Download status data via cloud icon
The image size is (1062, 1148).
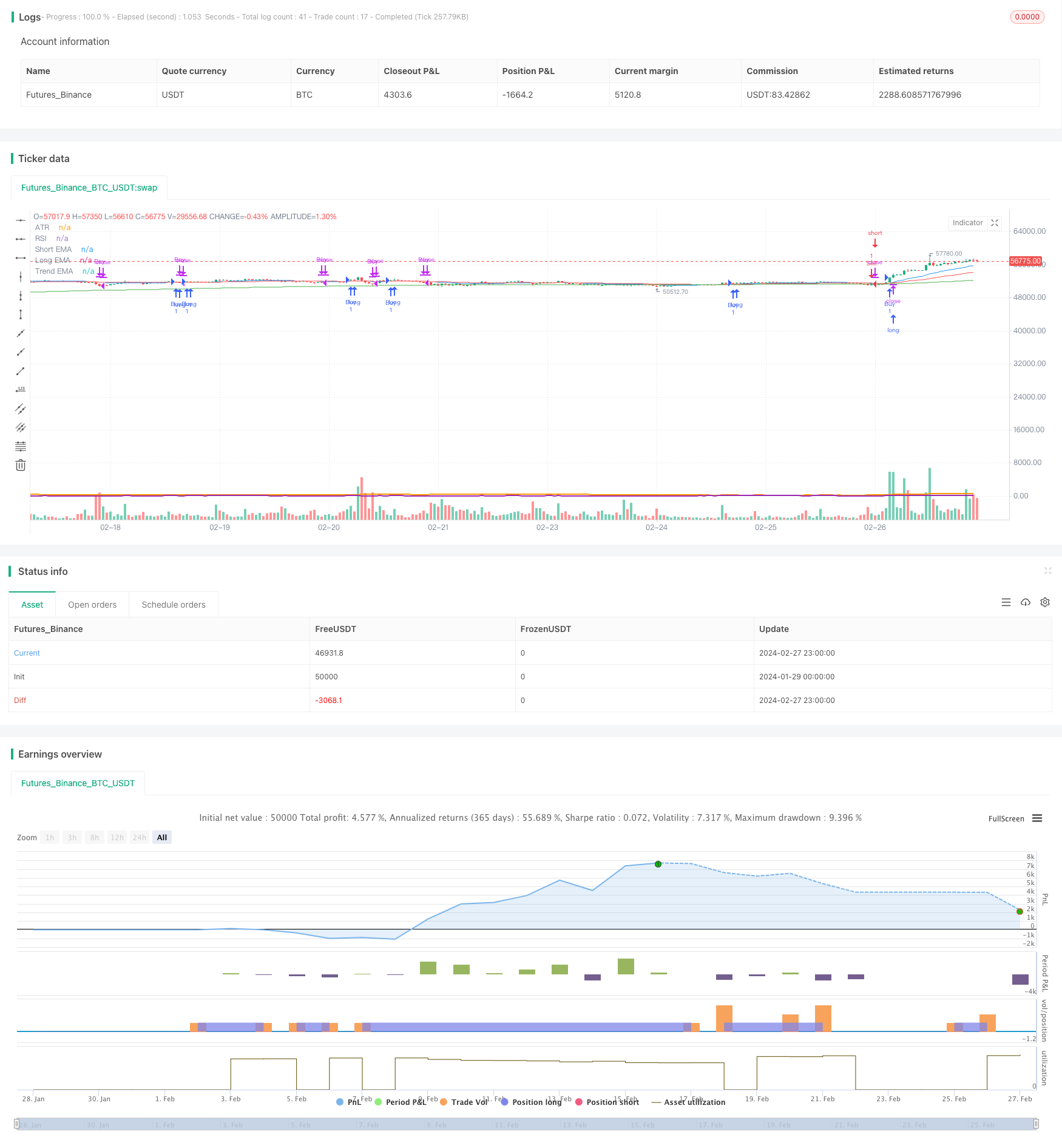[x=1026, y=602]
